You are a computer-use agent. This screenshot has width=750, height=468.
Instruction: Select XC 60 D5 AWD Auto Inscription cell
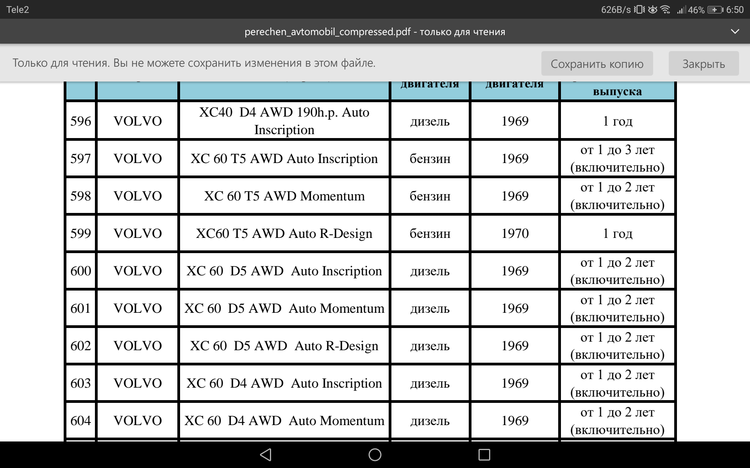284,271
